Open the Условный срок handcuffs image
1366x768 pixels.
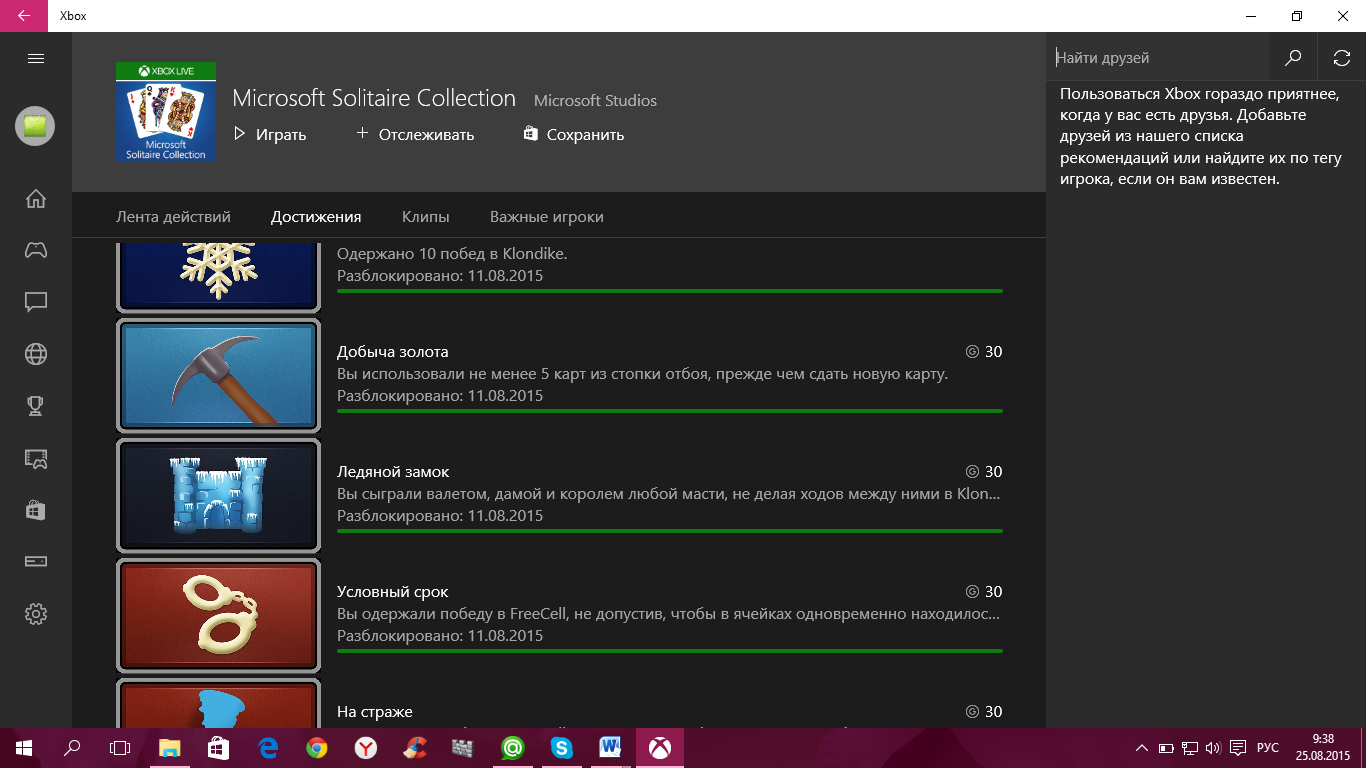(219, 615)
